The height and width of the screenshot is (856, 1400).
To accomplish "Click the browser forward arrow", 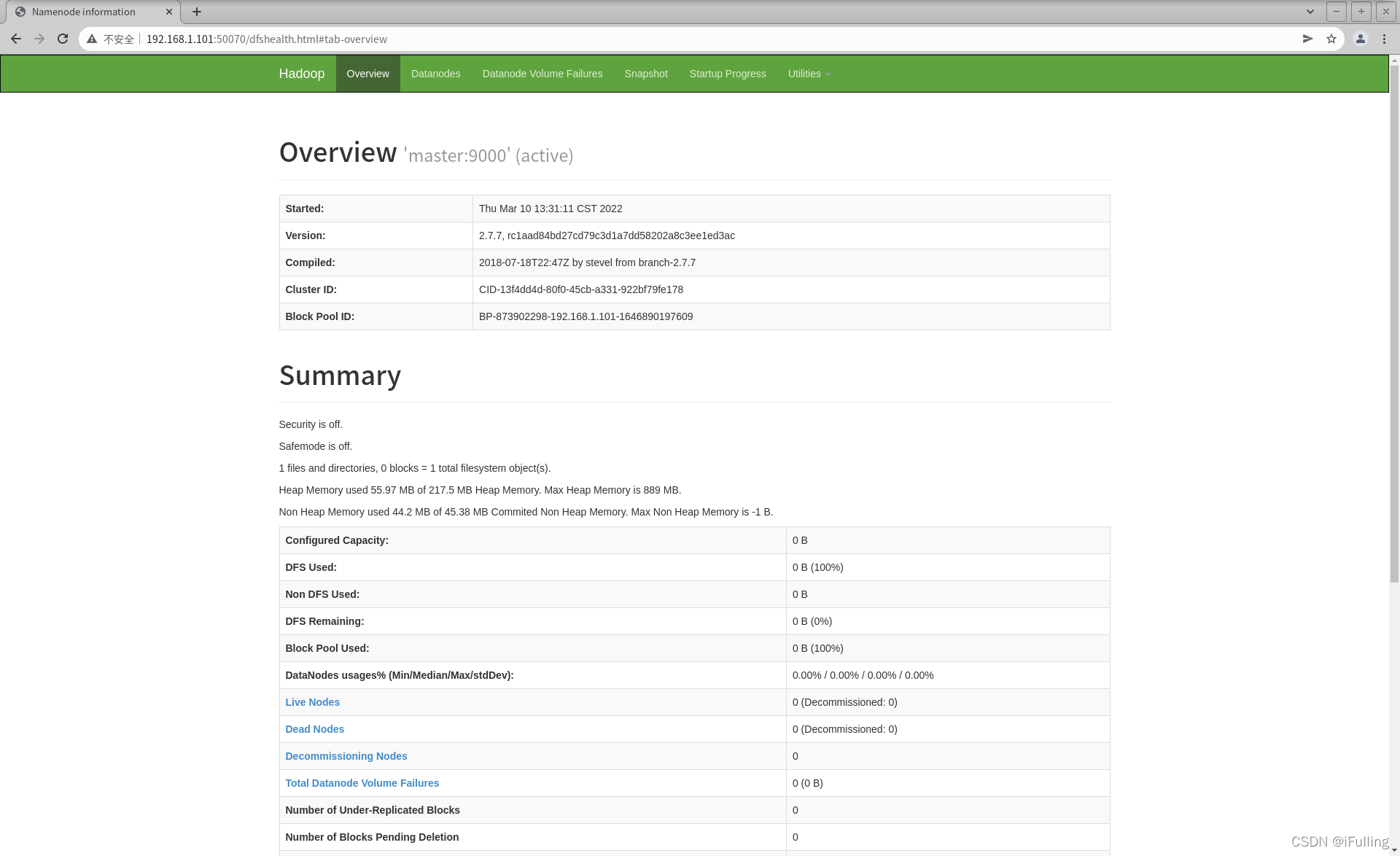I will [39, 39].
